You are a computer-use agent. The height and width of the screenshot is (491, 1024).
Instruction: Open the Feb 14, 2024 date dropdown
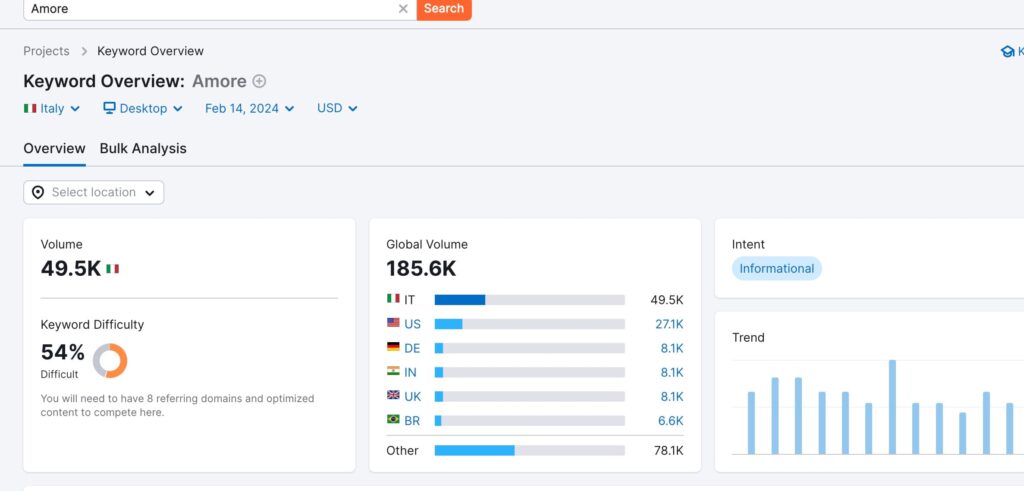click(249, 108)
